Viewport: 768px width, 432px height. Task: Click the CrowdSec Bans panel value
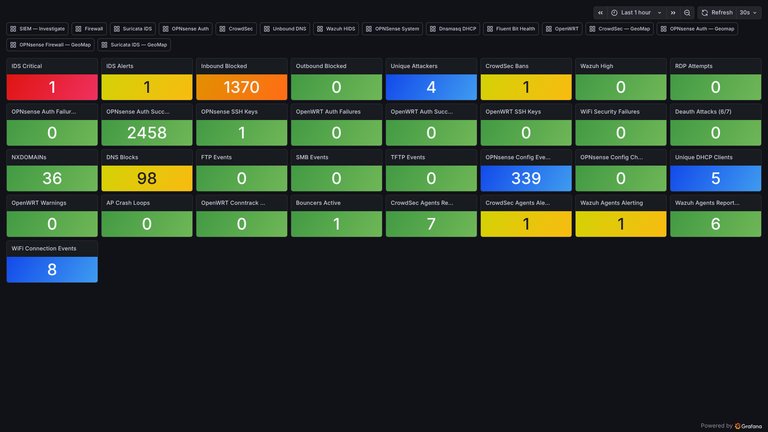[x=526, y=87]
